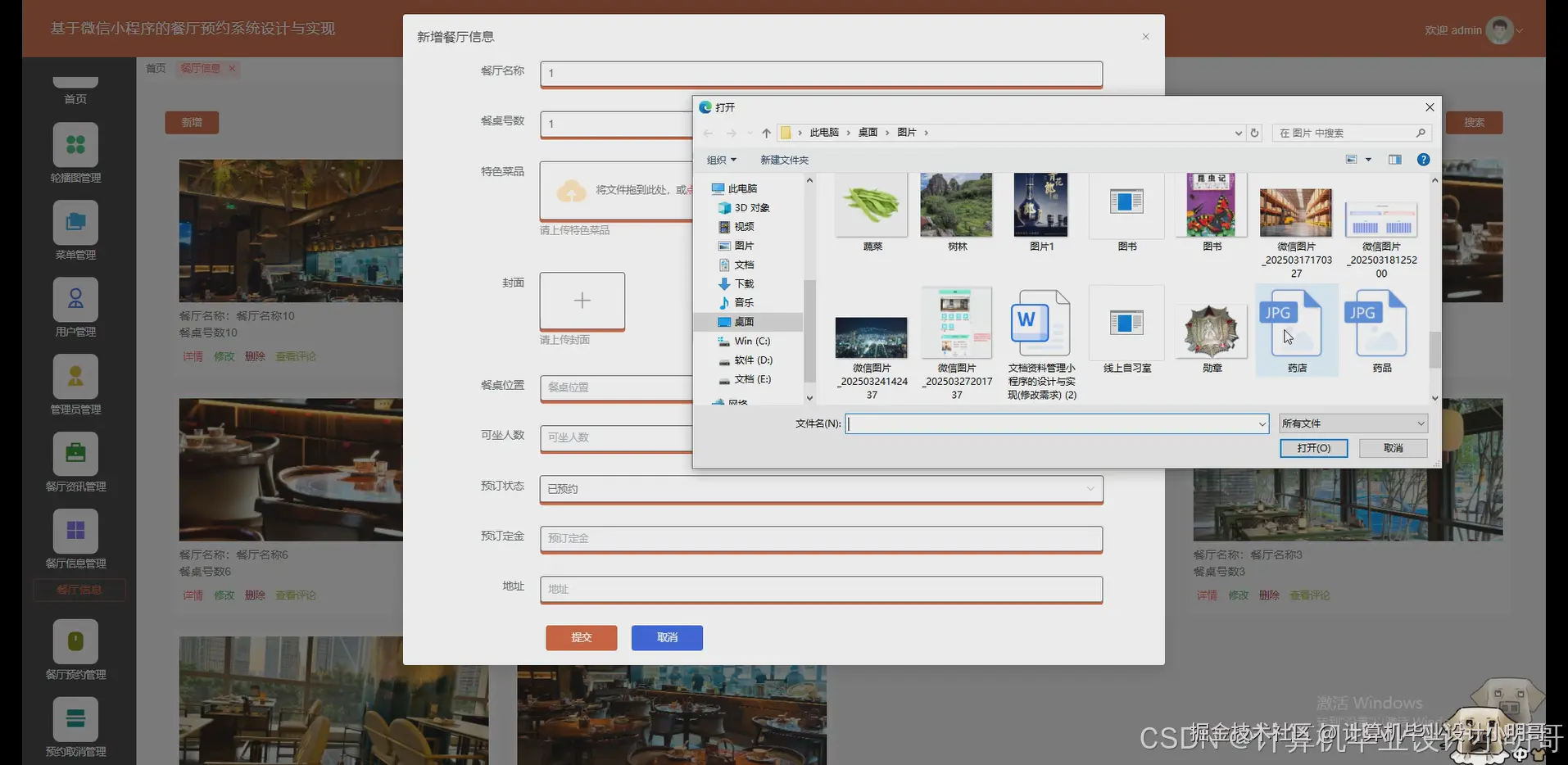Refresh the file dialog folder view
Screen dimensions: 1568x765
1254,133
